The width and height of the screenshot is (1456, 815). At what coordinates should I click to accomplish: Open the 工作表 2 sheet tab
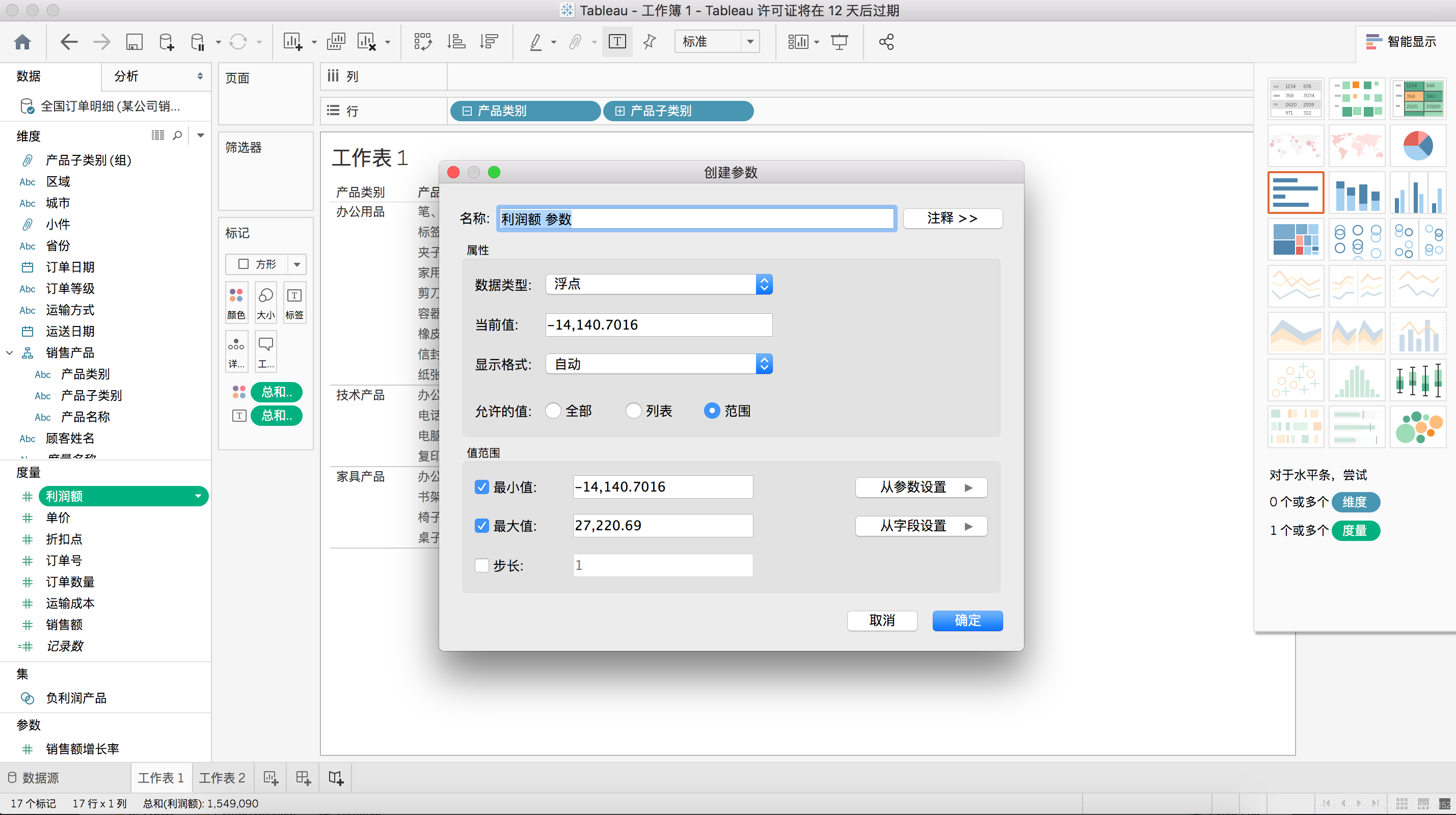click(x=222, y=778)
